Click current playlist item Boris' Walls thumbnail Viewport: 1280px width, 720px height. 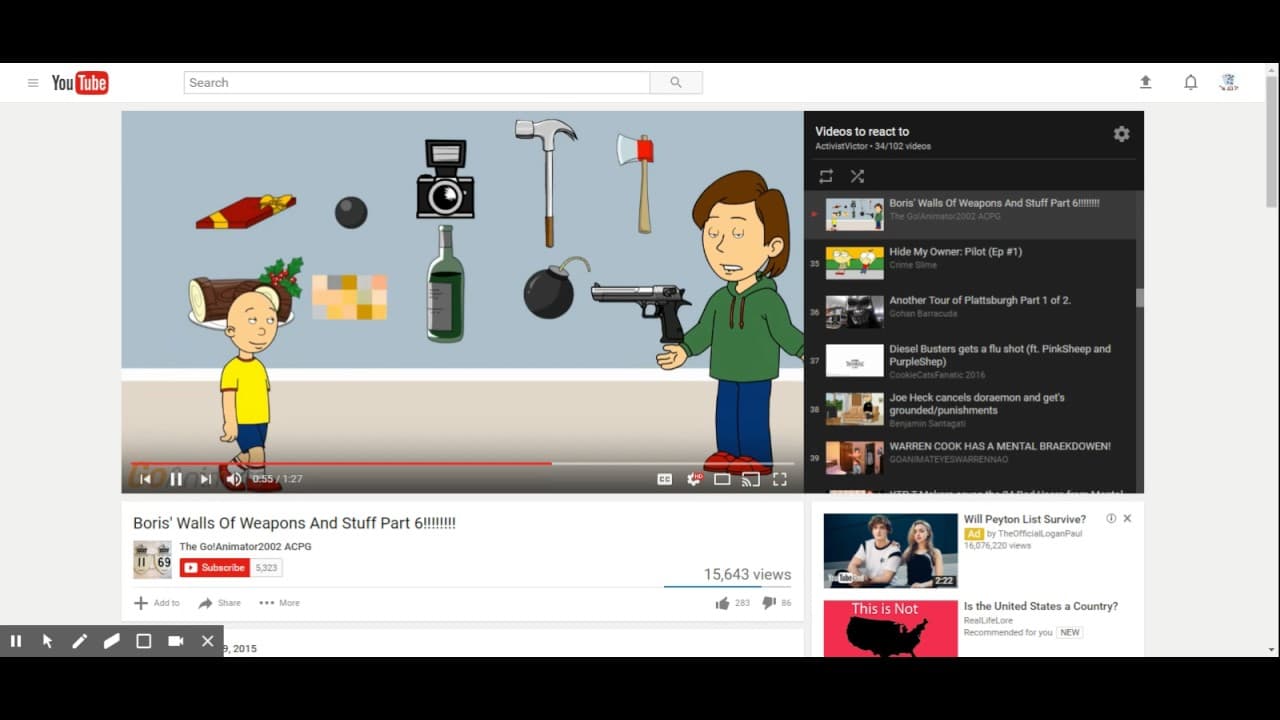(x=854, y=214)
